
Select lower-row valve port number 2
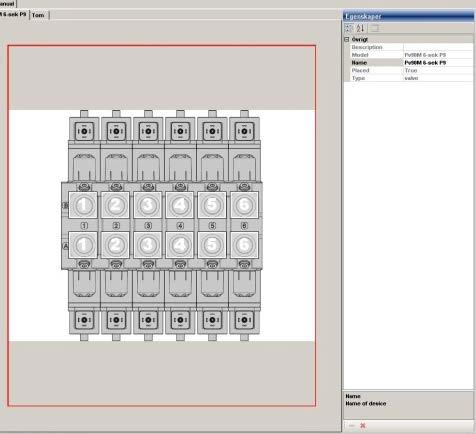tap(115, 245)
